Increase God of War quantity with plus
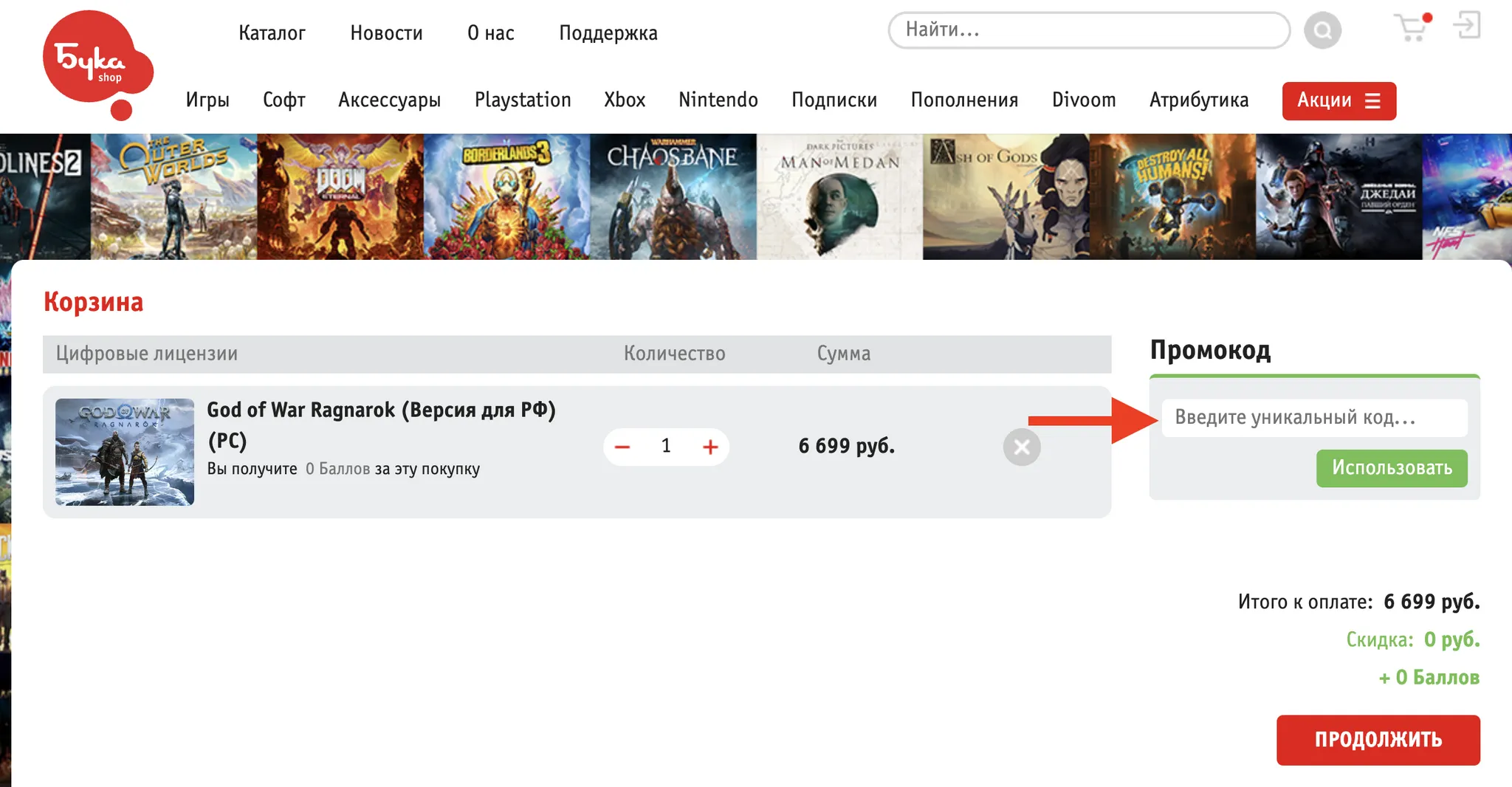1512x787 pixels. coord(710,447)
